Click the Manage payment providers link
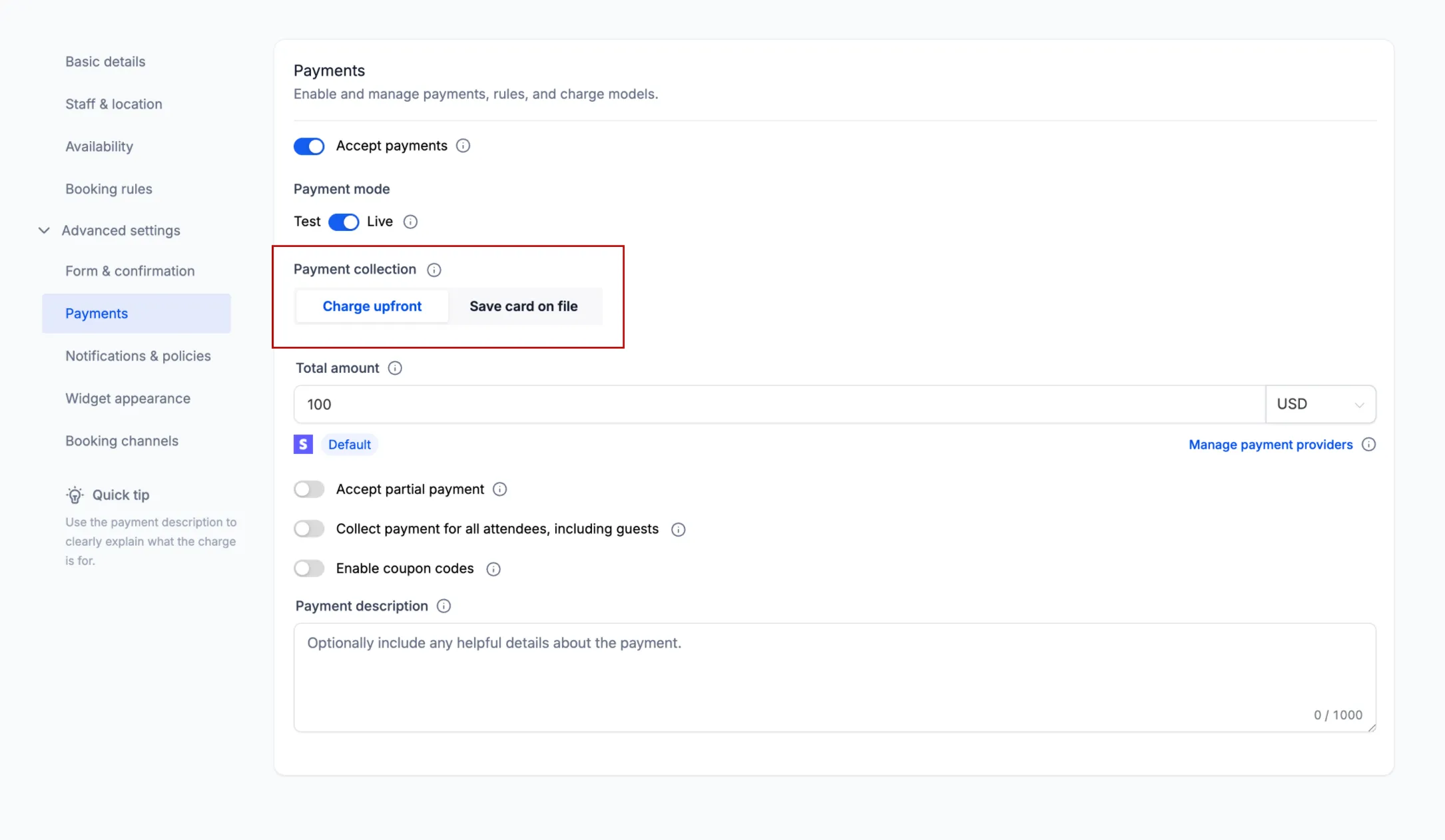 1271,445
